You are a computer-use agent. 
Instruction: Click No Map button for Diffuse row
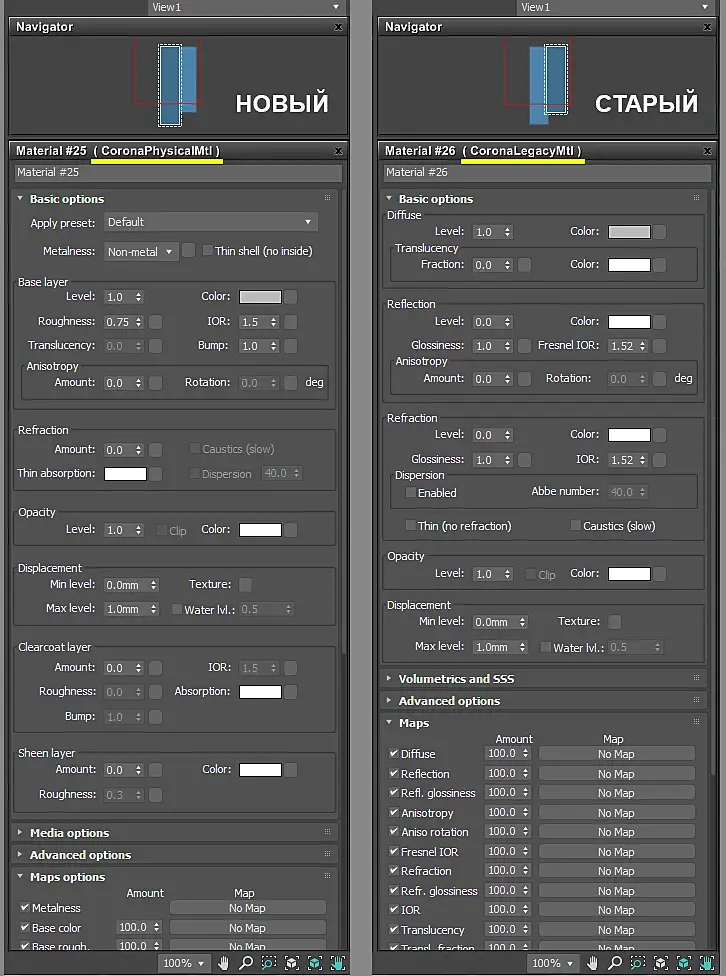point(616,754)
